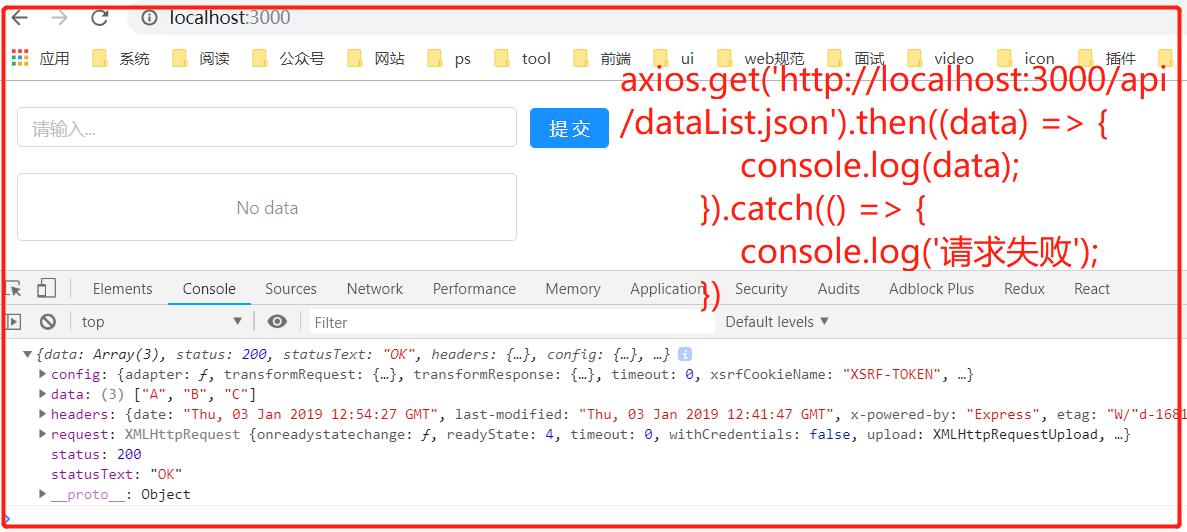Open the ps bookmark folder
The width and height of the screenshot is (1187, 532).
(x=449, y=58)
